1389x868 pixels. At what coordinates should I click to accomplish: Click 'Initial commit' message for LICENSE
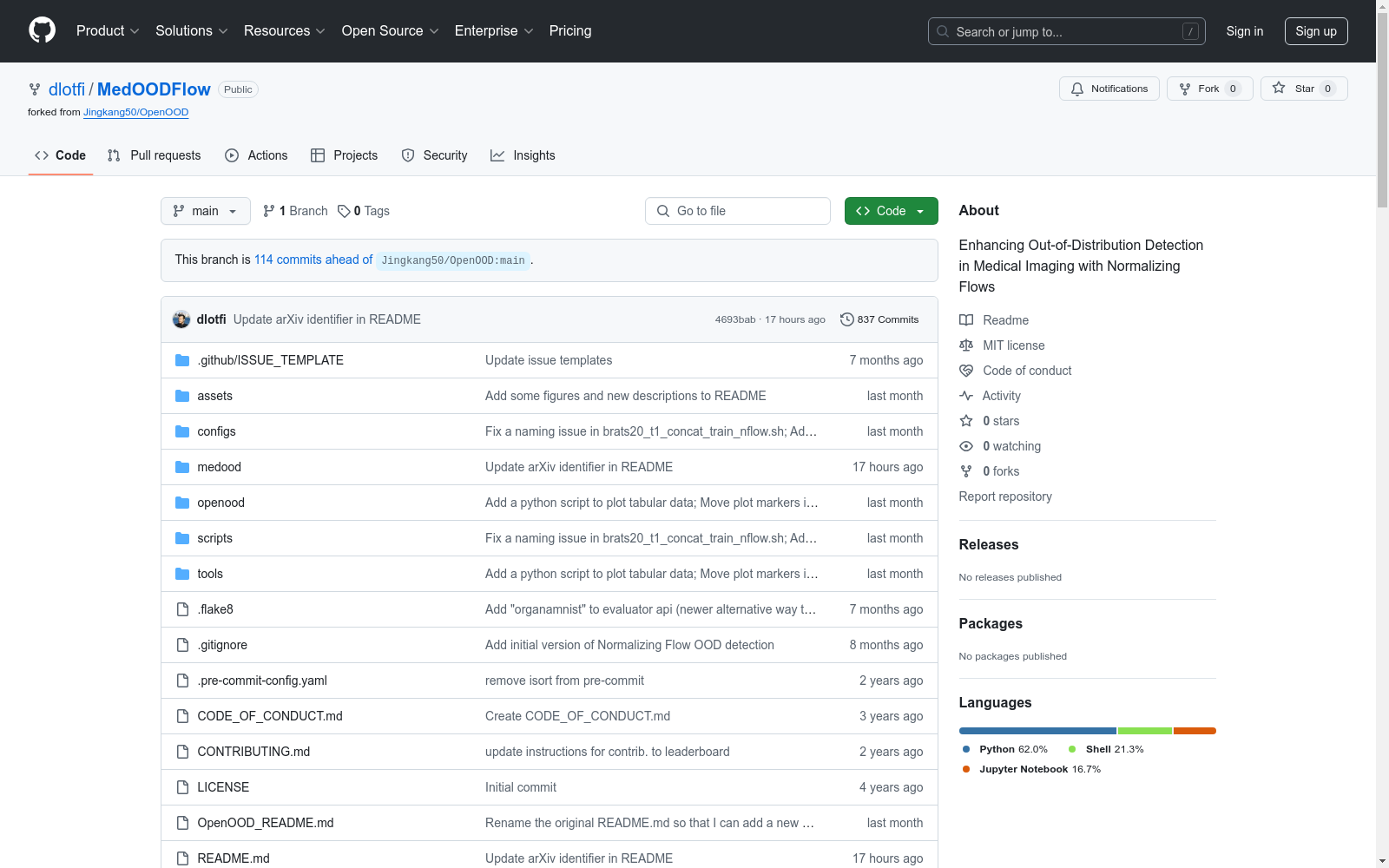[x=521, y=787]
